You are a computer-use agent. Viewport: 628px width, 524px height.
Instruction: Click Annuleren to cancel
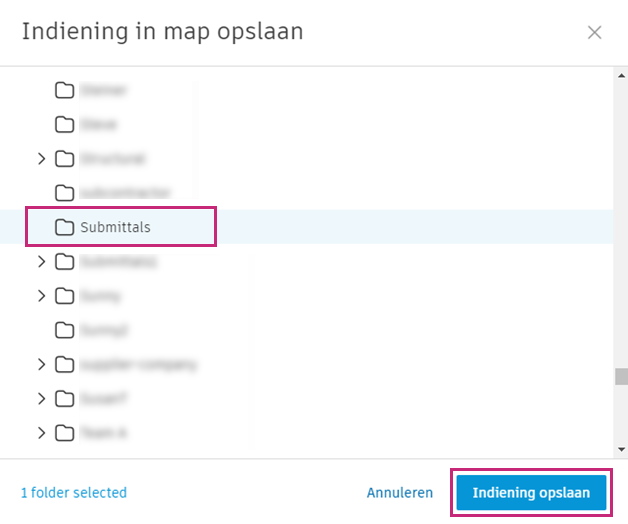coord(400,493)
